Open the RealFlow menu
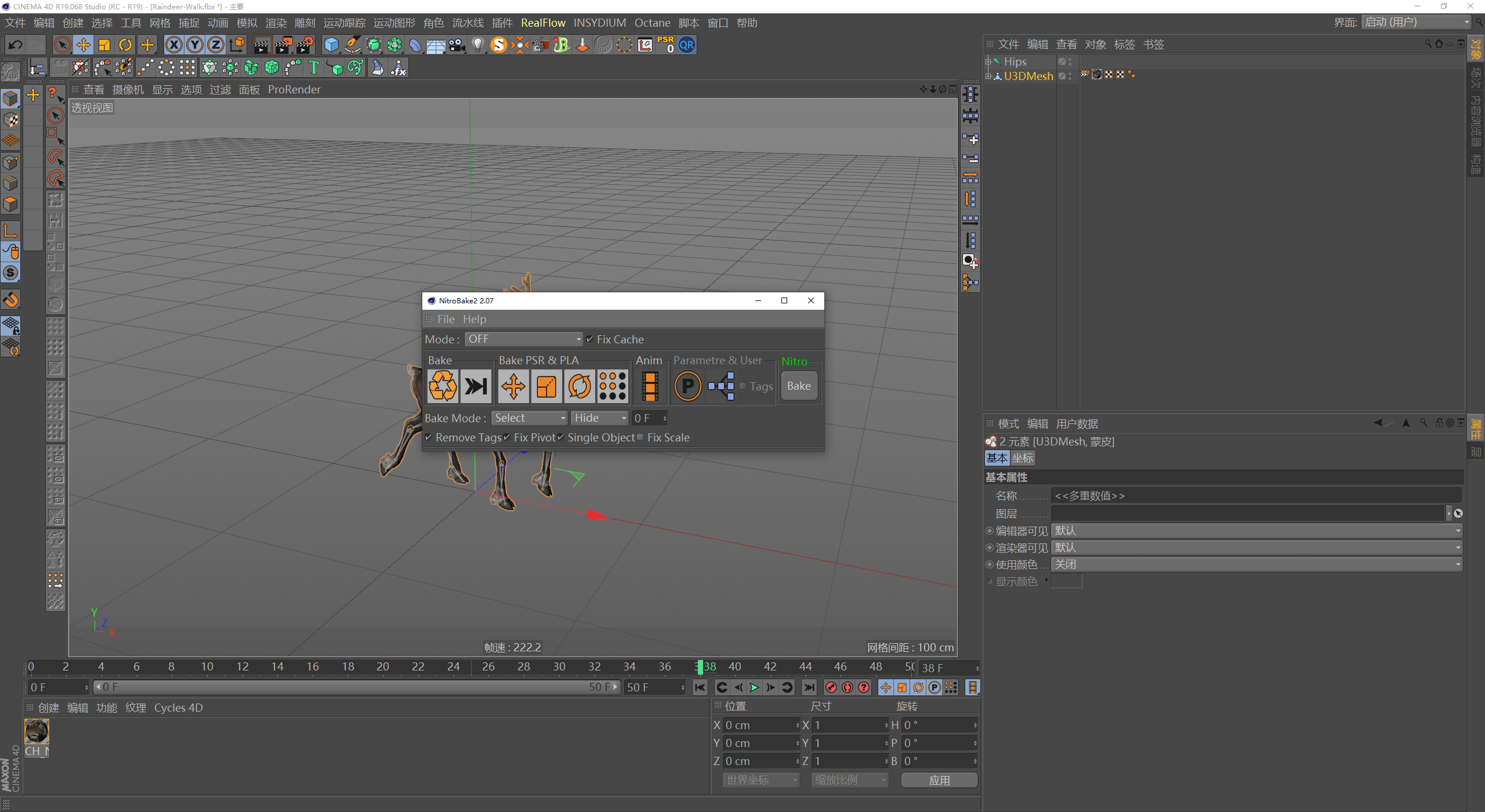1485x812 pixels. (x=542, y=23)
